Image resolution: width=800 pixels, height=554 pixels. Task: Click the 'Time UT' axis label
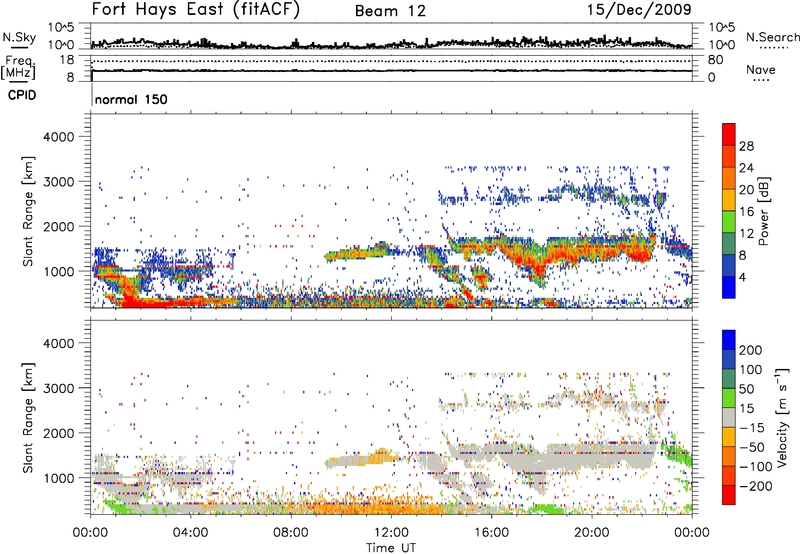pos(391,547)
